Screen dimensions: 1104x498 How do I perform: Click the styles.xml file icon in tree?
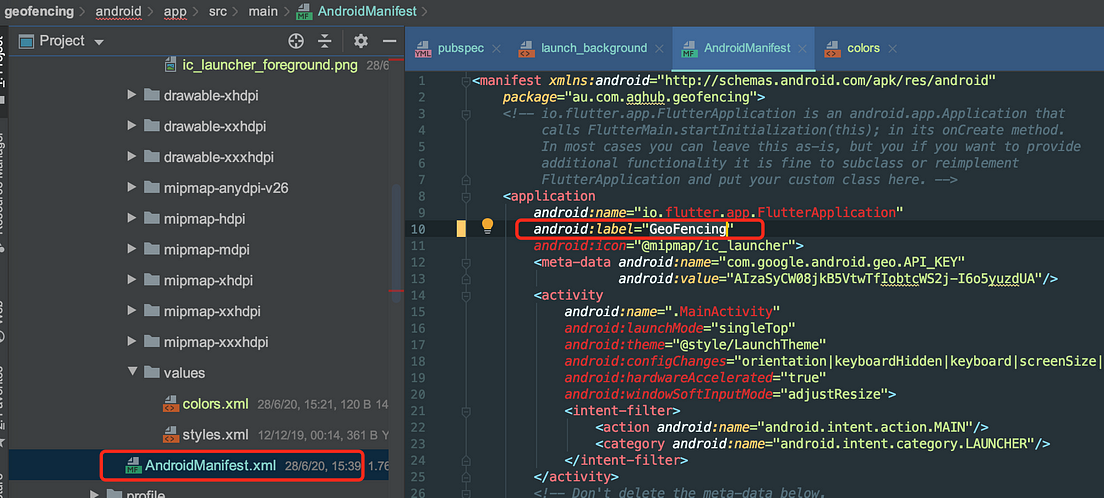point(170,434)
